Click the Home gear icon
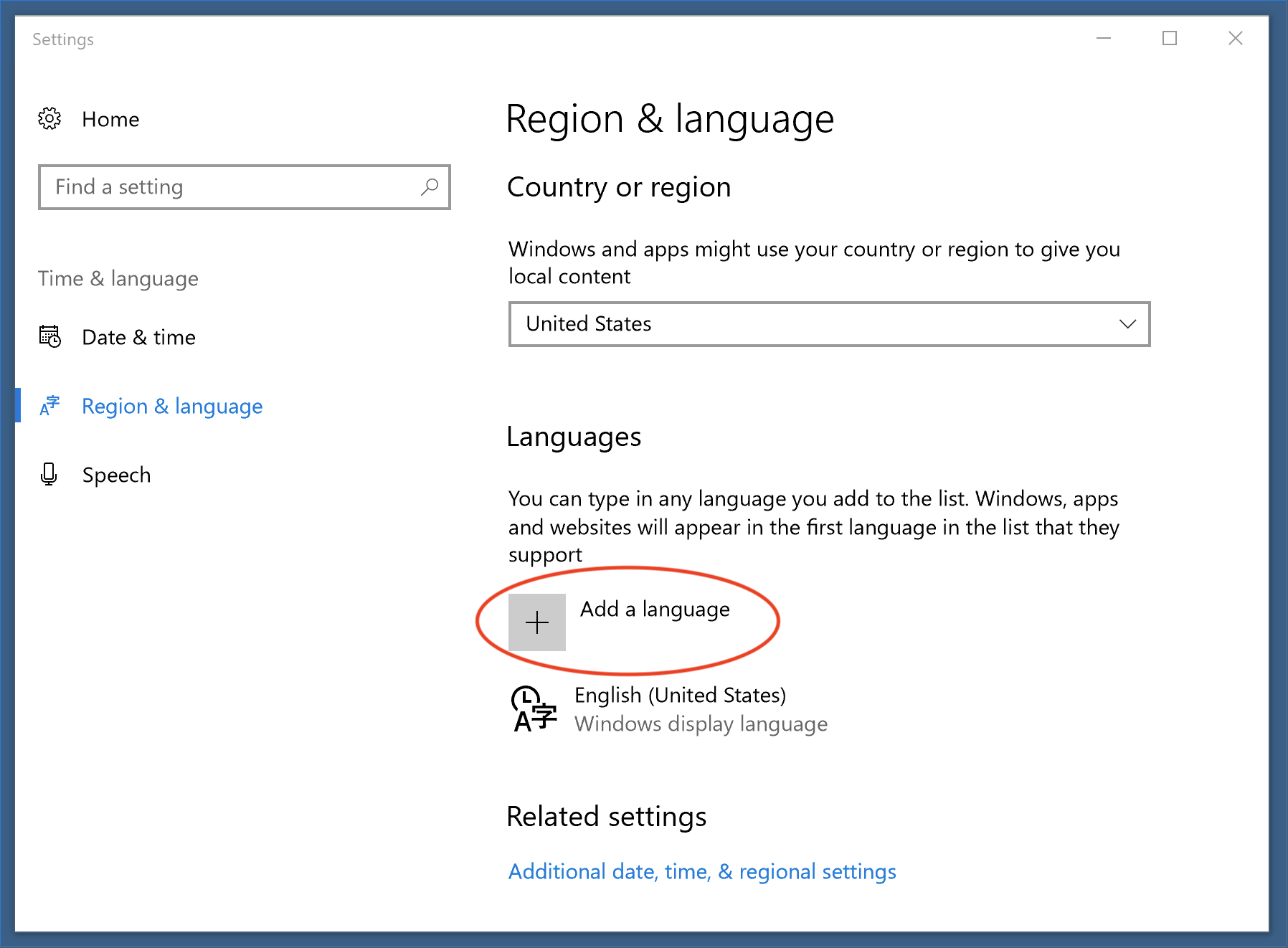Viewport: 1288px width, 948px height. tap(49, 118)
